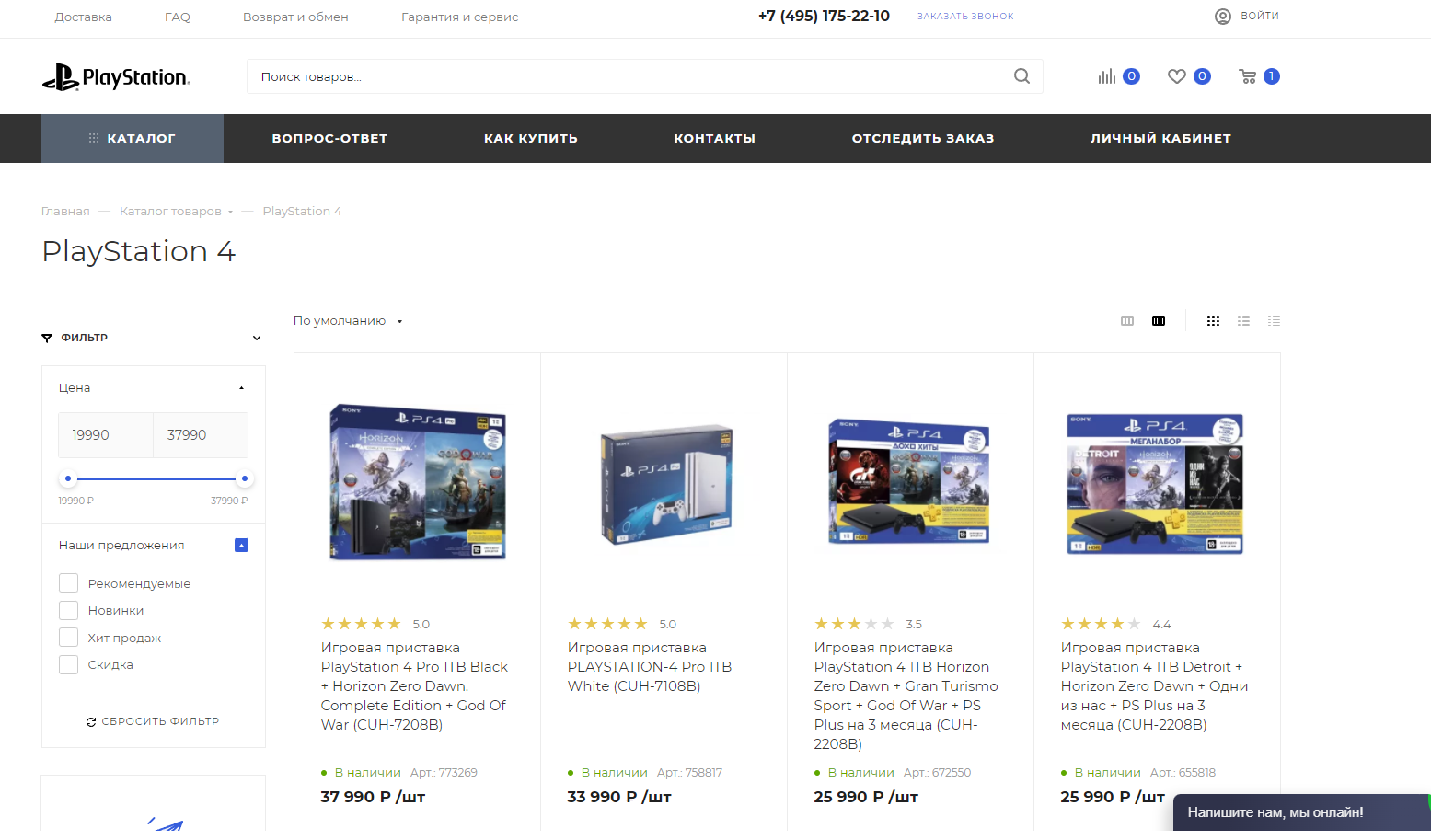Open the product comparison icon

tap(1106, 76)
